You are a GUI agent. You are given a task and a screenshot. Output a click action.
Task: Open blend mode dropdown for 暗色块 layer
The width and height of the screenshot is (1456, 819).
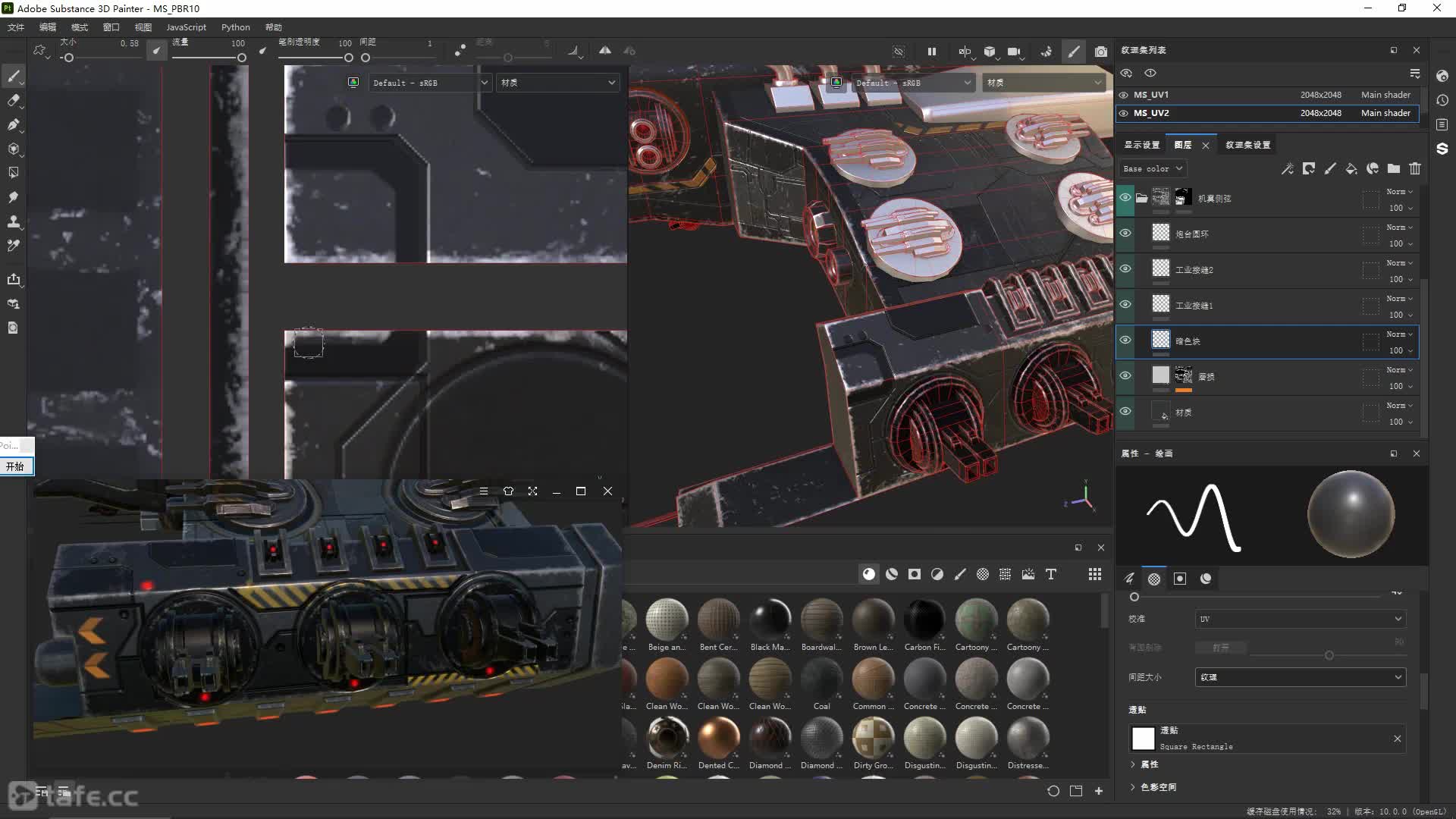(1399, 334)
